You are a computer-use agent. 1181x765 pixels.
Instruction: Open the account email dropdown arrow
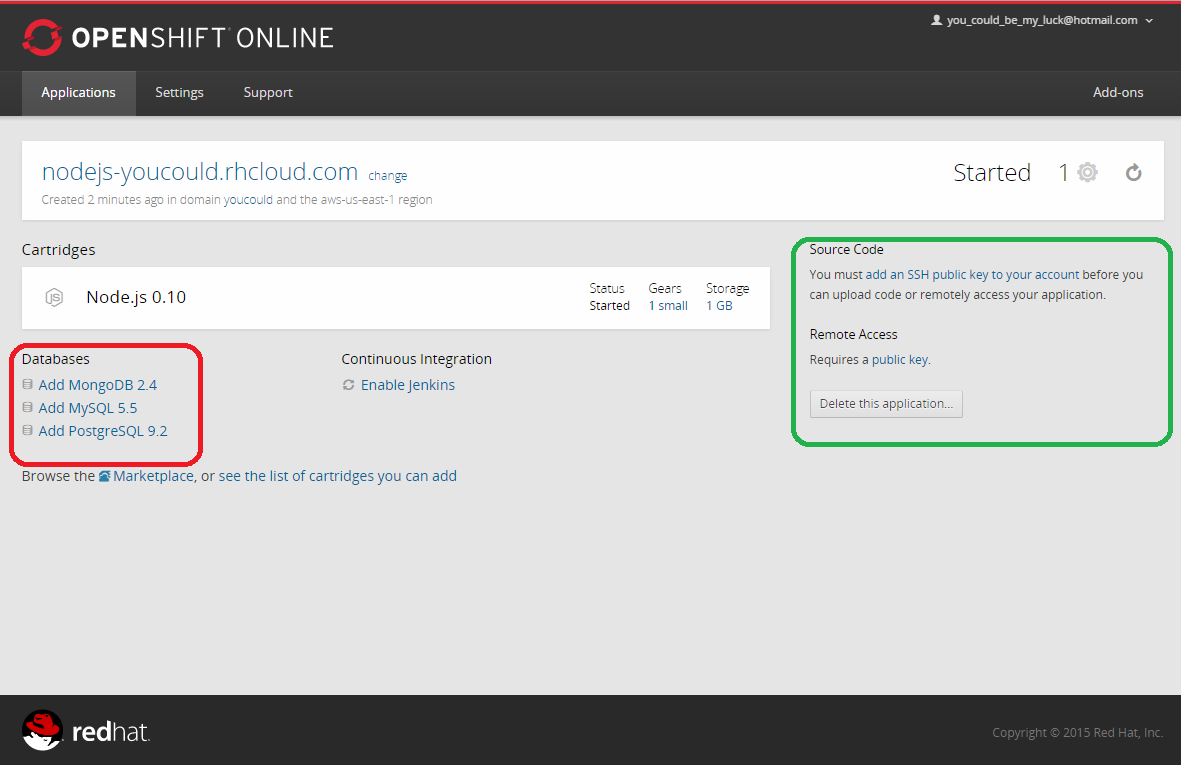(x=1149, y=21)
